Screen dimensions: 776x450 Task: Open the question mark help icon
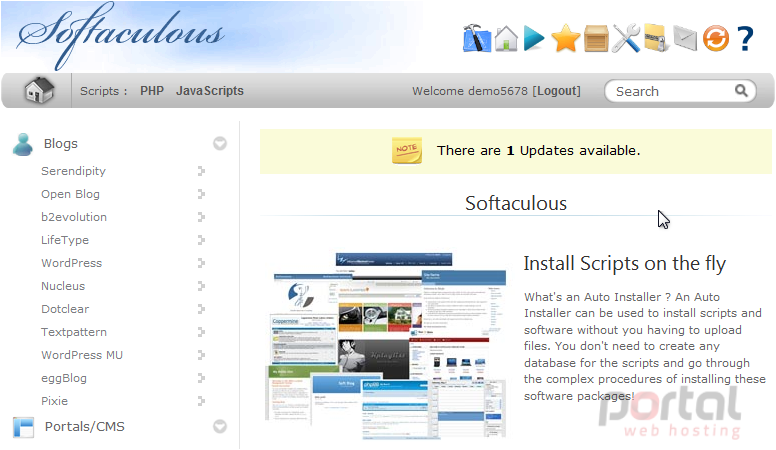click(745, 39)
